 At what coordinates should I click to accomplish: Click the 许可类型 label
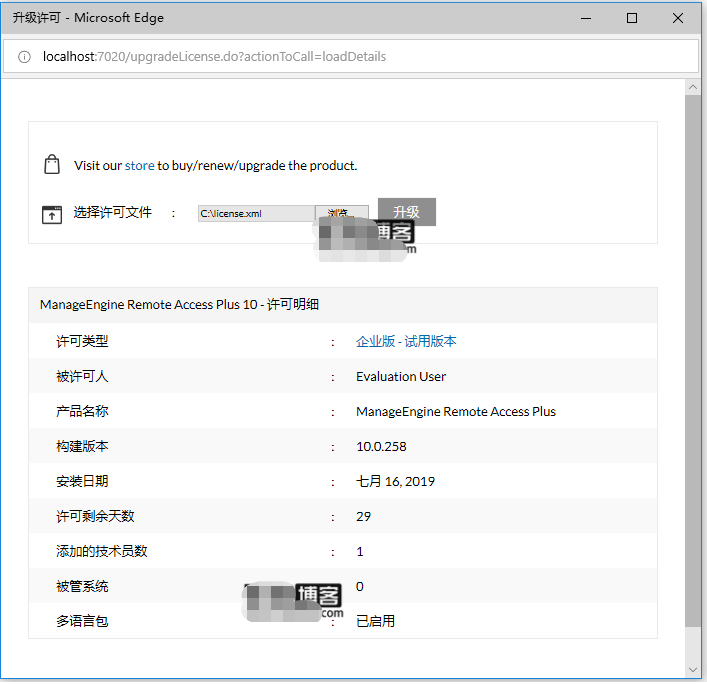coord(82,341)
